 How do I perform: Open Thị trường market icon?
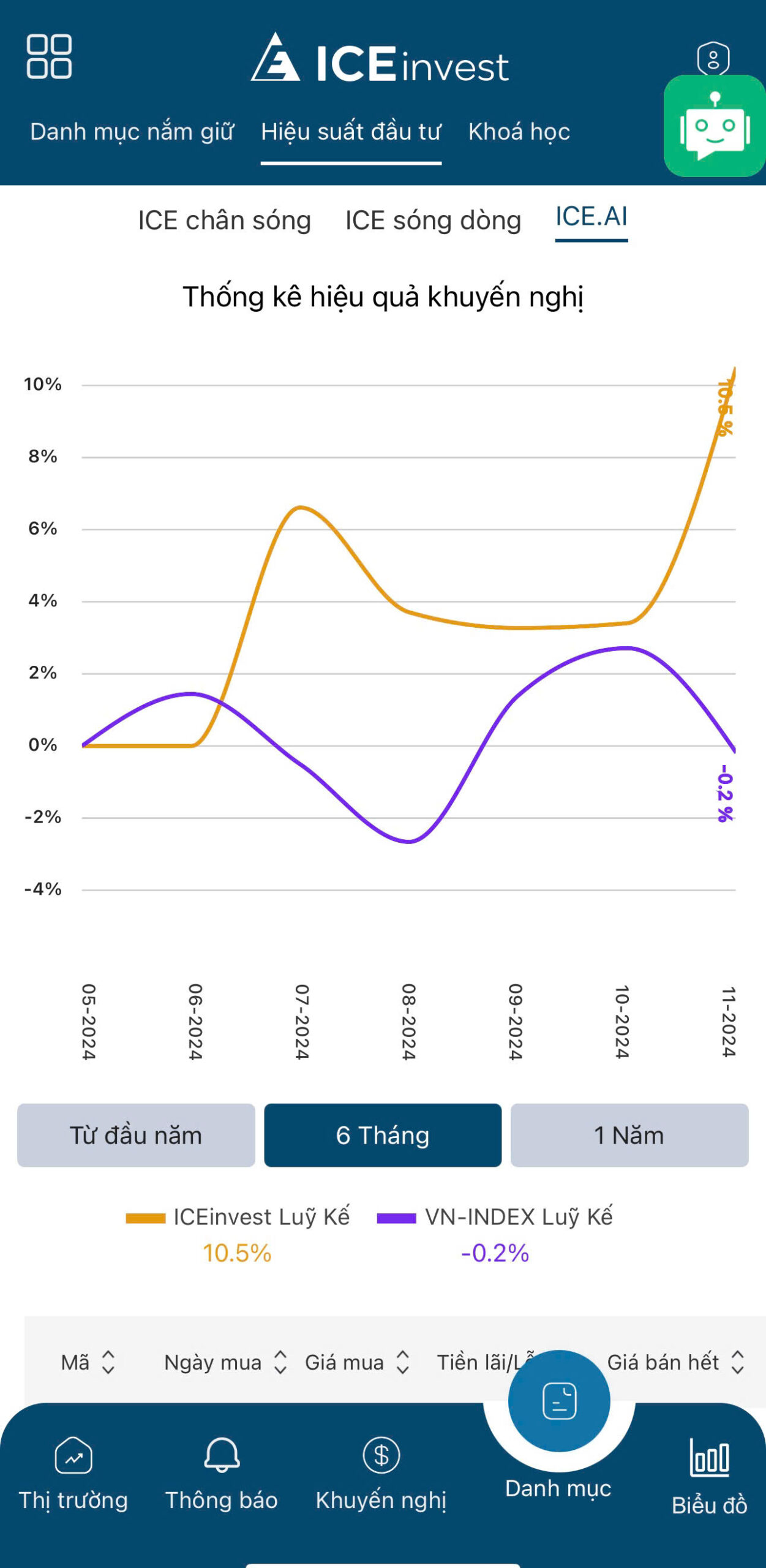[x=73, y=1455]
